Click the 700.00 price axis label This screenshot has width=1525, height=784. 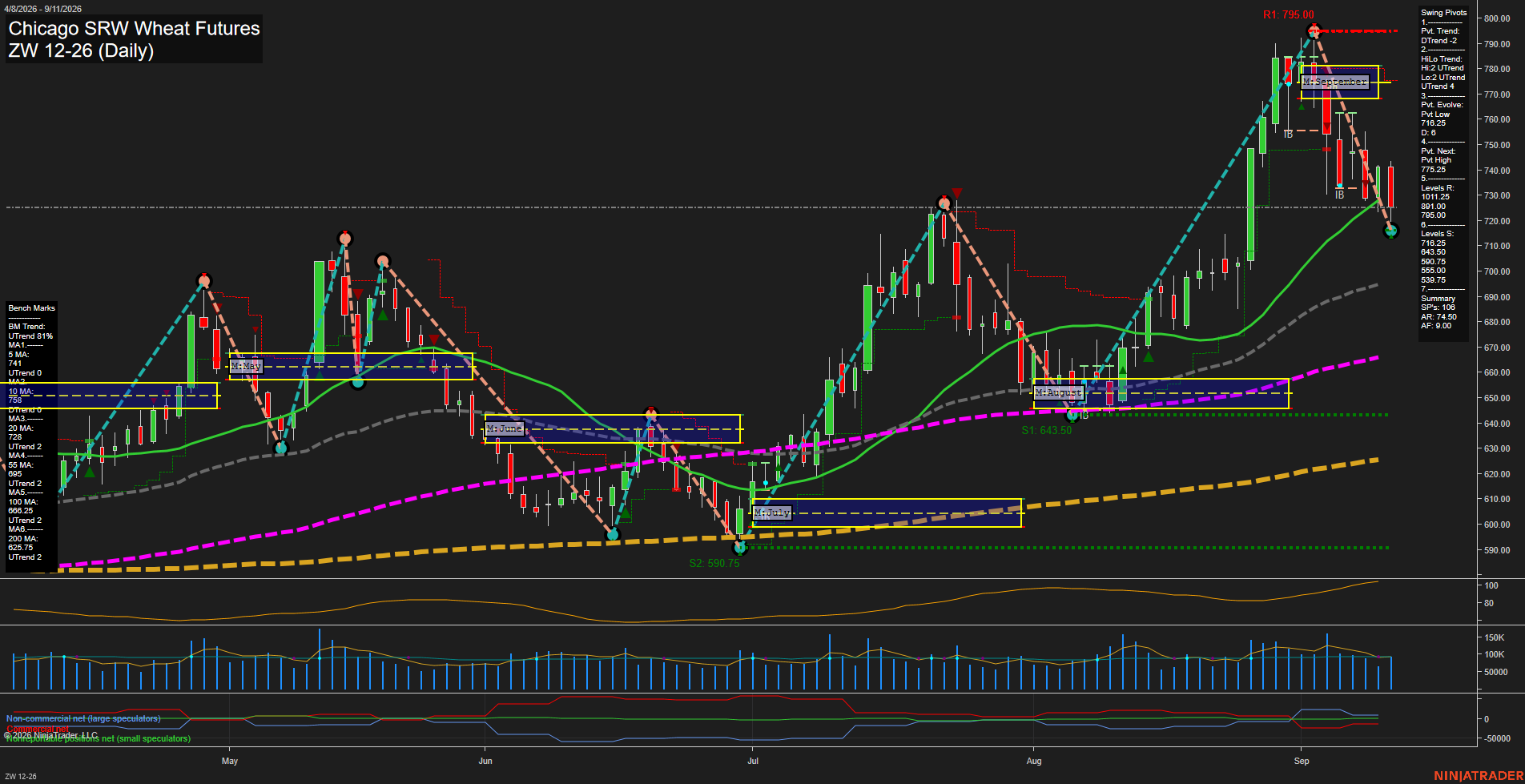click(x=1497, y=271)
